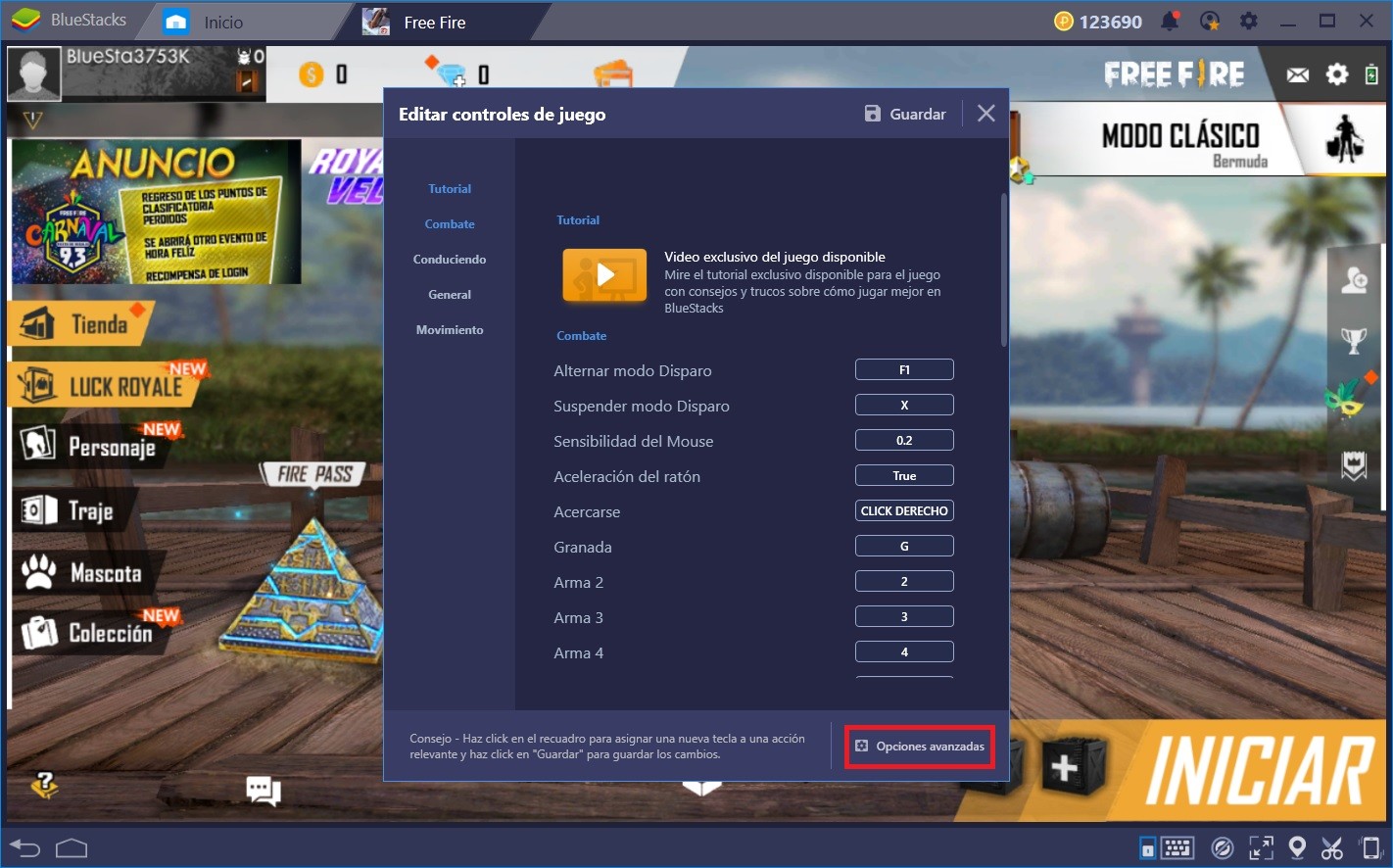Screen dimensions: 1393x868
Task: Click the hide overlay eye-slash icon
Action: (x=1222, y=847)
